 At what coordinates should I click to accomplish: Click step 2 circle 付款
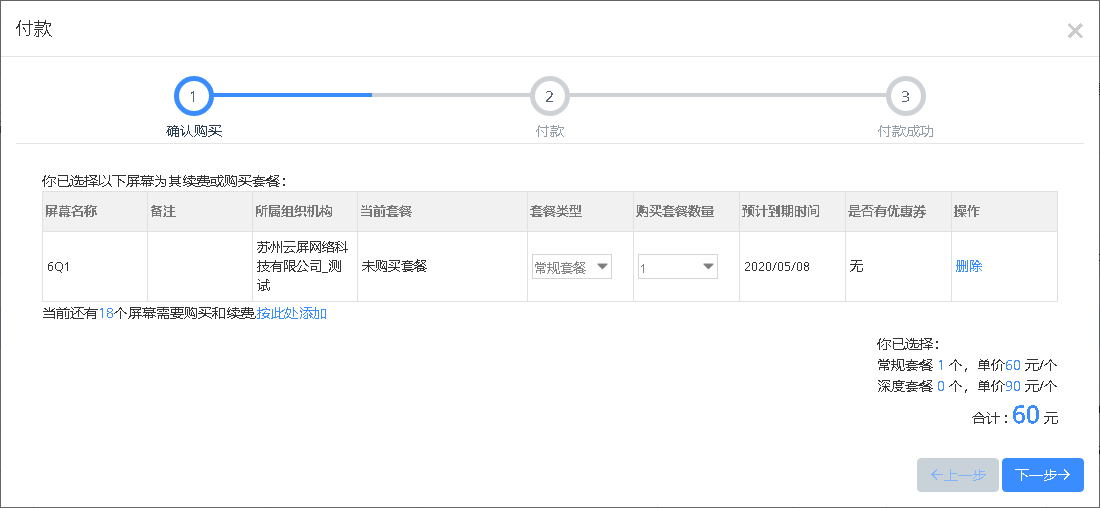tap(549, 96)
